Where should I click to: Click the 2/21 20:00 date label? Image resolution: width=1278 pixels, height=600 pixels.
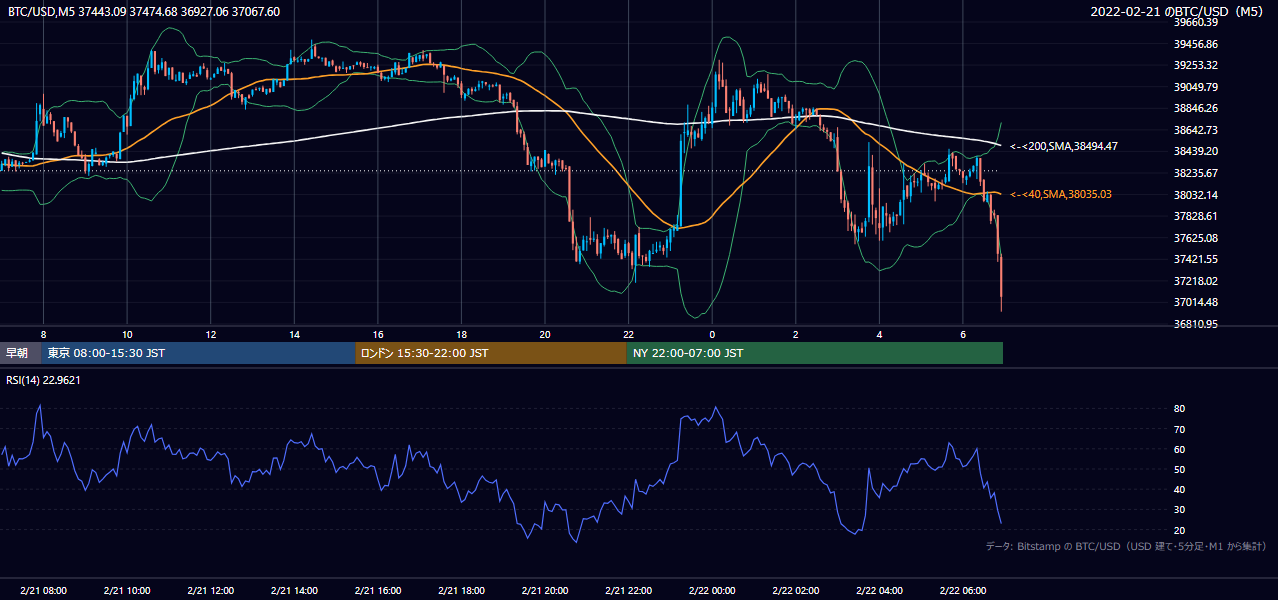pos(545,591)
